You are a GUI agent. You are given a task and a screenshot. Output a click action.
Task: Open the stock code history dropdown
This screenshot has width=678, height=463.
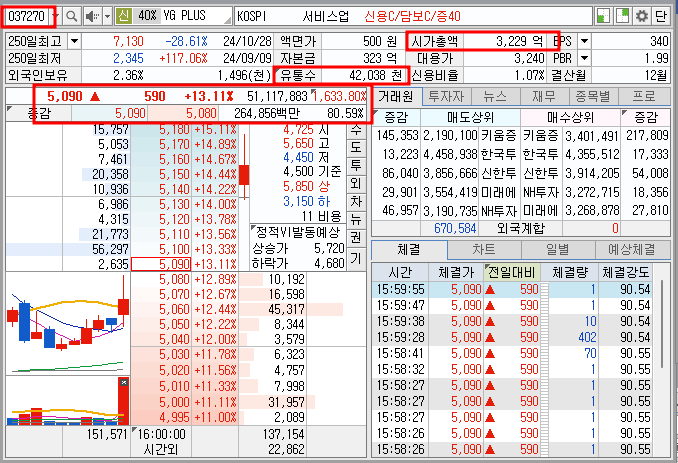tap(54, 16)
